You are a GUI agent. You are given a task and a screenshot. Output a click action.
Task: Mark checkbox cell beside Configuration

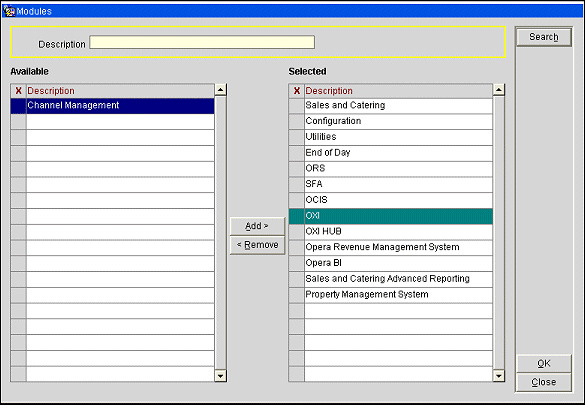pyautogui.click(x=297, y=121)
